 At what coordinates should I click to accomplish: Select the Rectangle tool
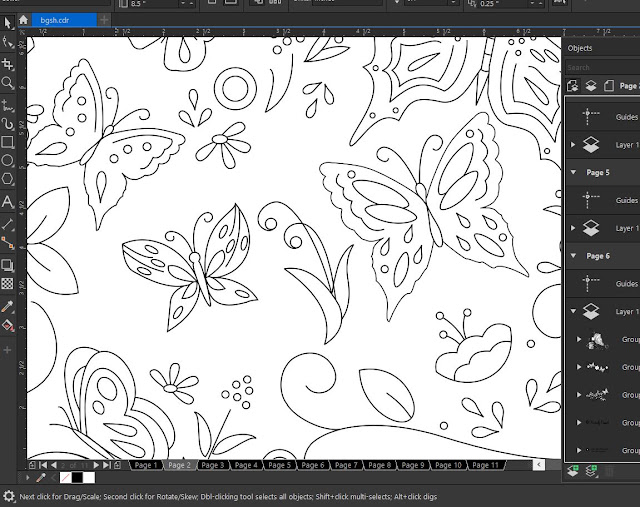[7, 142]
